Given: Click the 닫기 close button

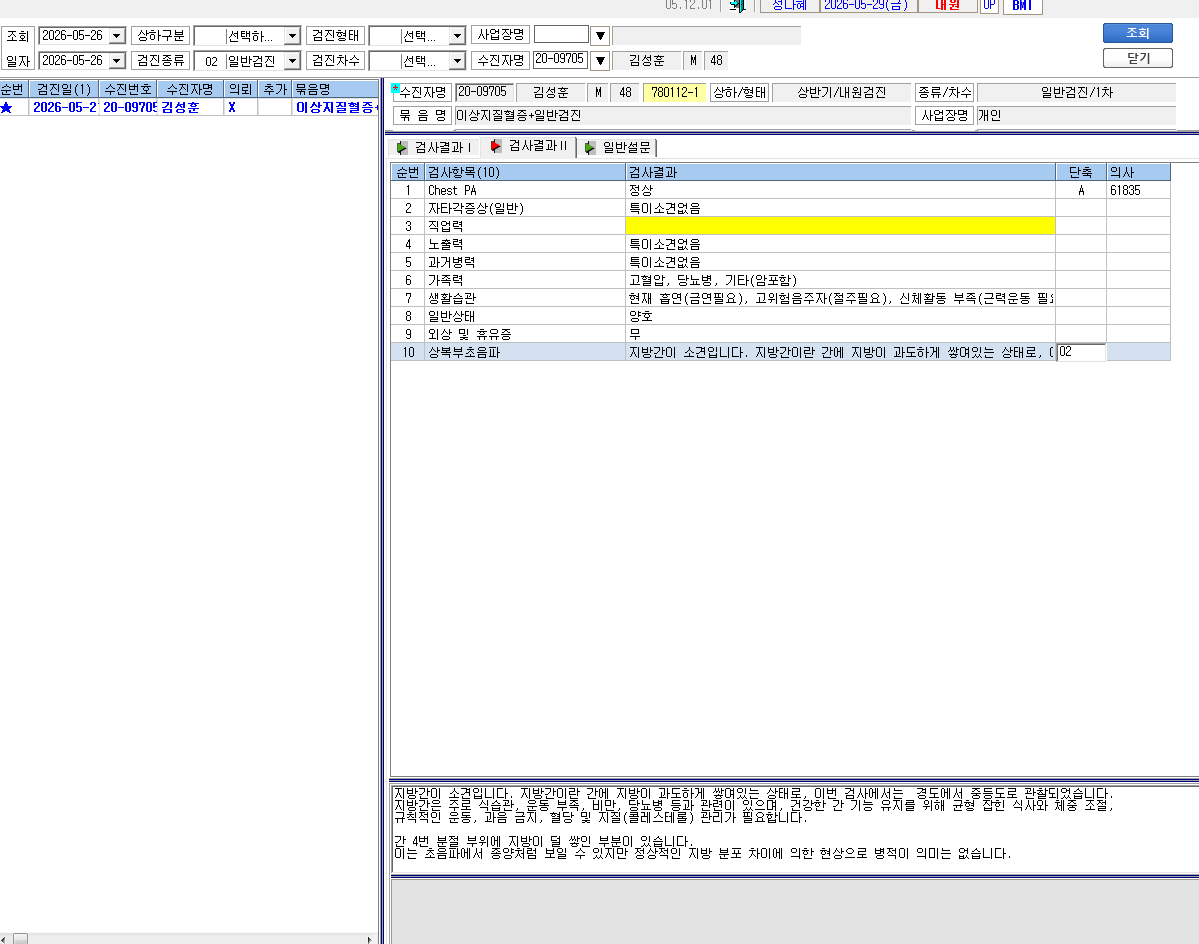Looking at the screenshot, I should [x=1137, y=58].
